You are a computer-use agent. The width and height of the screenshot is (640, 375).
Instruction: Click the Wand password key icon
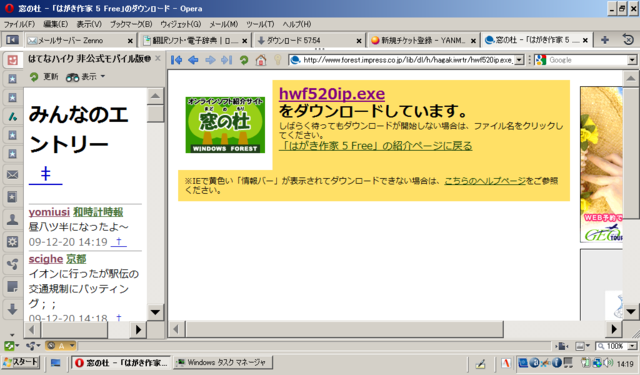[x=278, y=60]
